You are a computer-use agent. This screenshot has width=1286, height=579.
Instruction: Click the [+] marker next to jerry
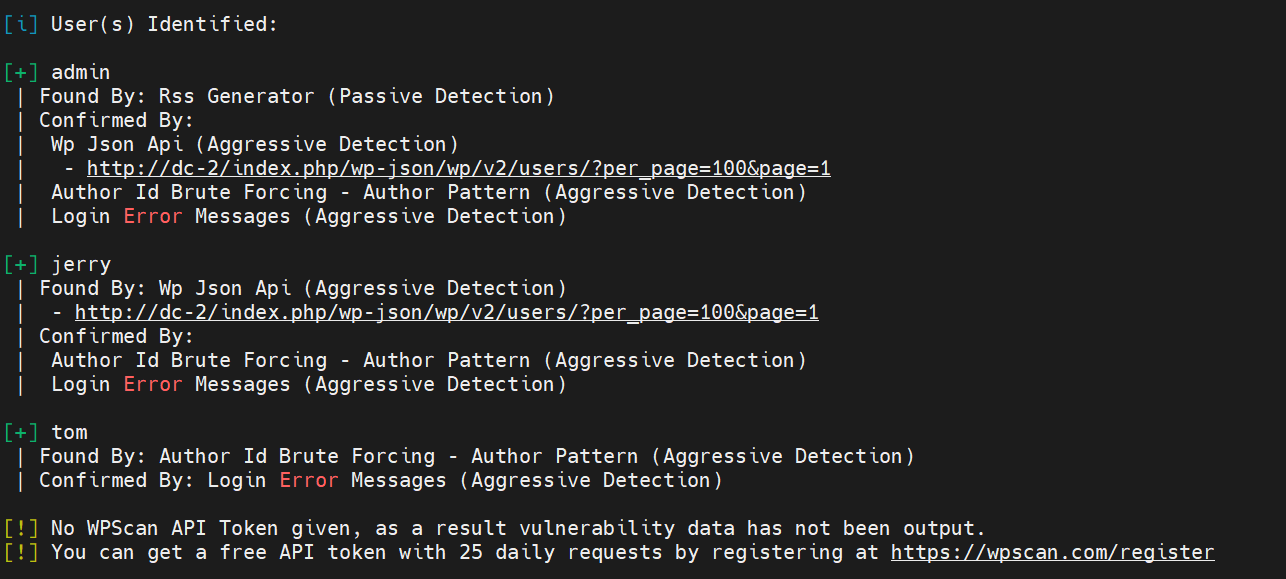point(21,264)
